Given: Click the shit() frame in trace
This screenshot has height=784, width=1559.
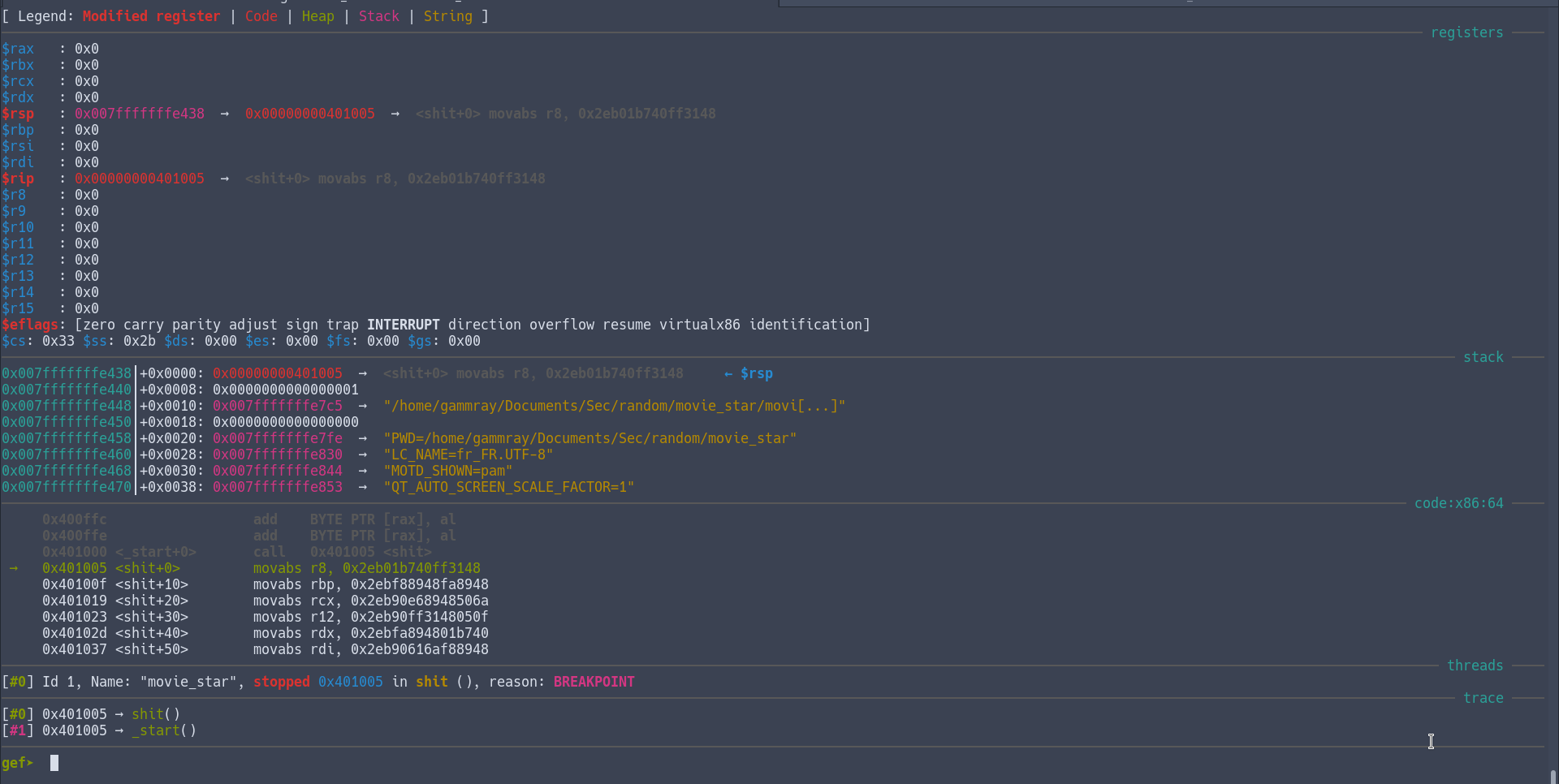Looking at the screenshot, I should pyautogui.click(x=155, y=714).
